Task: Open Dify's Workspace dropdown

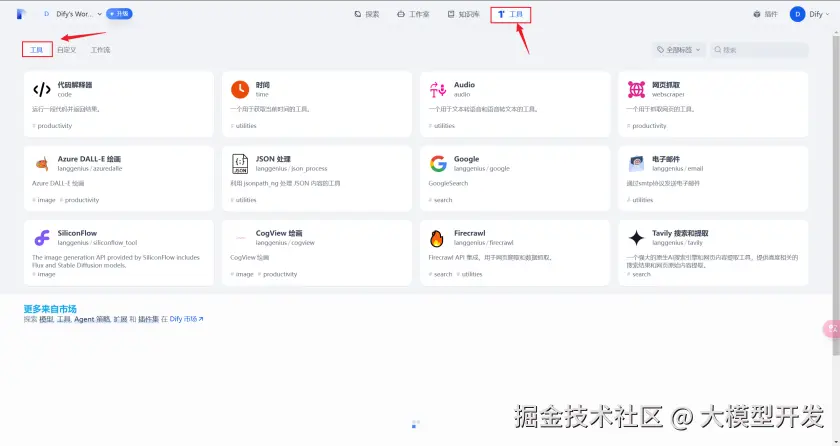Action: coord(72,14)
